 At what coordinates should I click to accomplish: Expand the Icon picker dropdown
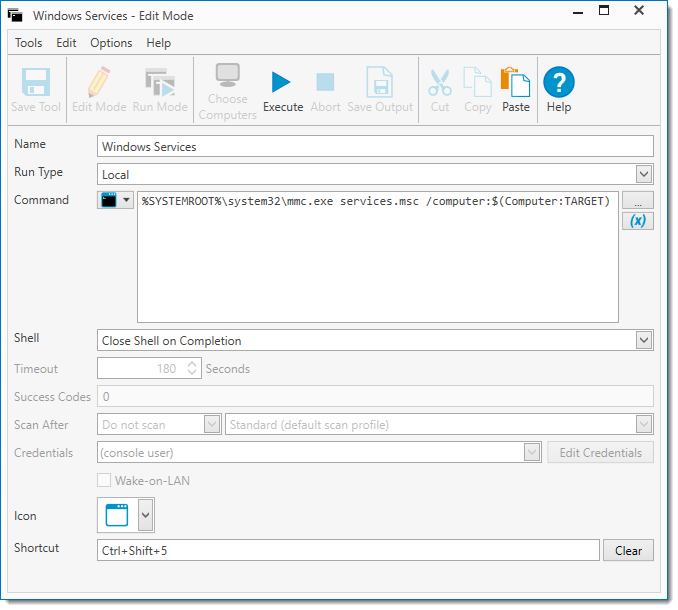coord(146,515)
